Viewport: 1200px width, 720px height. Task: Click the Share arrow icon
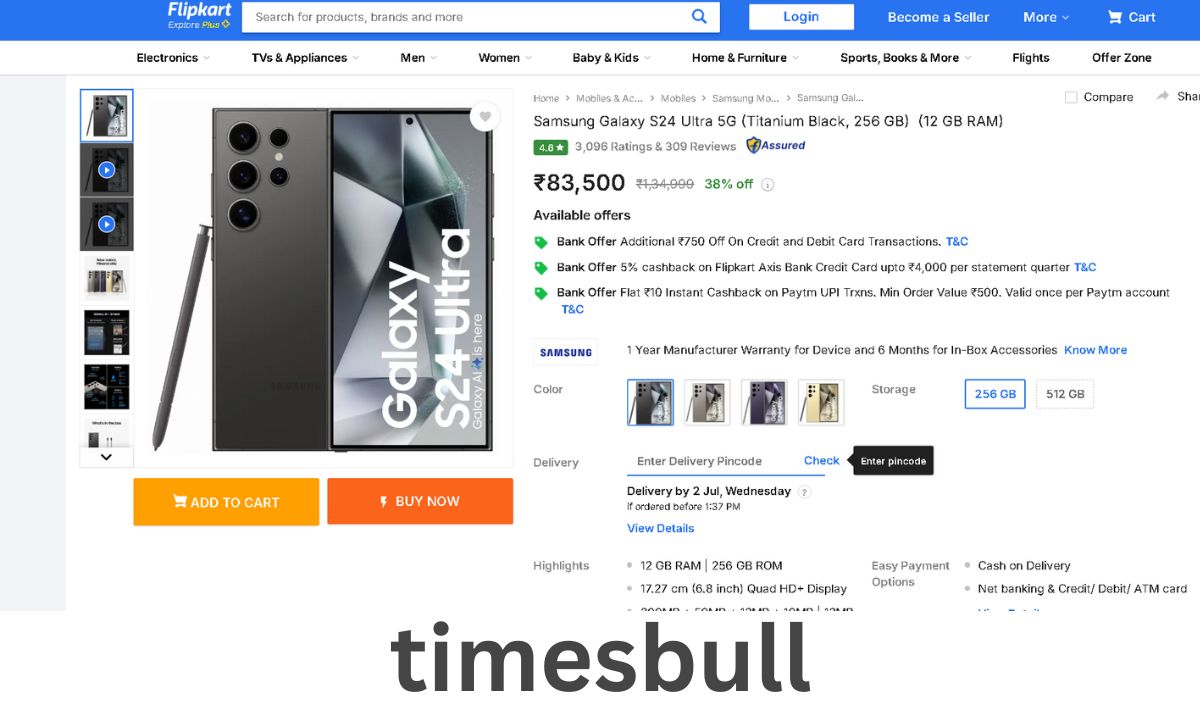1163,96
